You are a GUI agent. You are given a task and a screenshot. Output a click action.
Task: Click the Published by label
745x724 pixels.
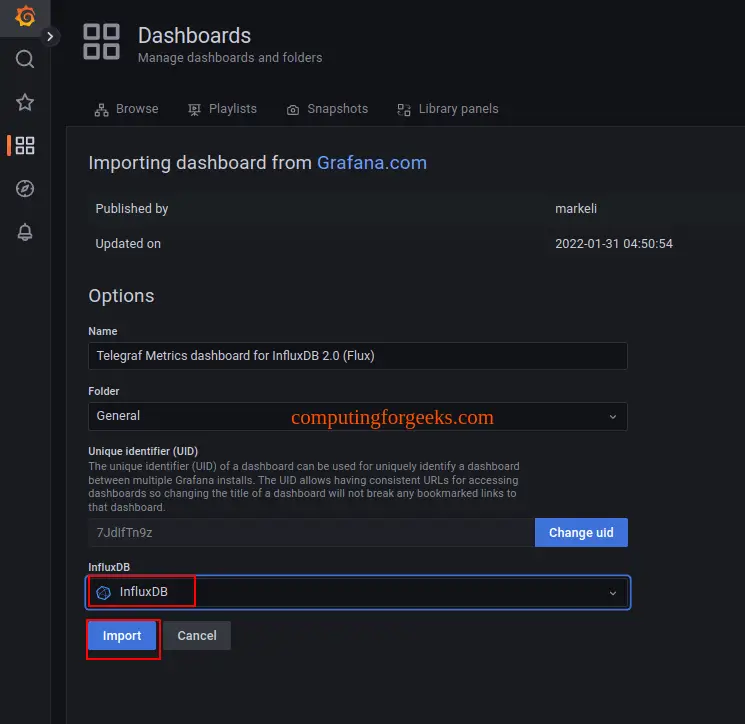click(132, 209)
